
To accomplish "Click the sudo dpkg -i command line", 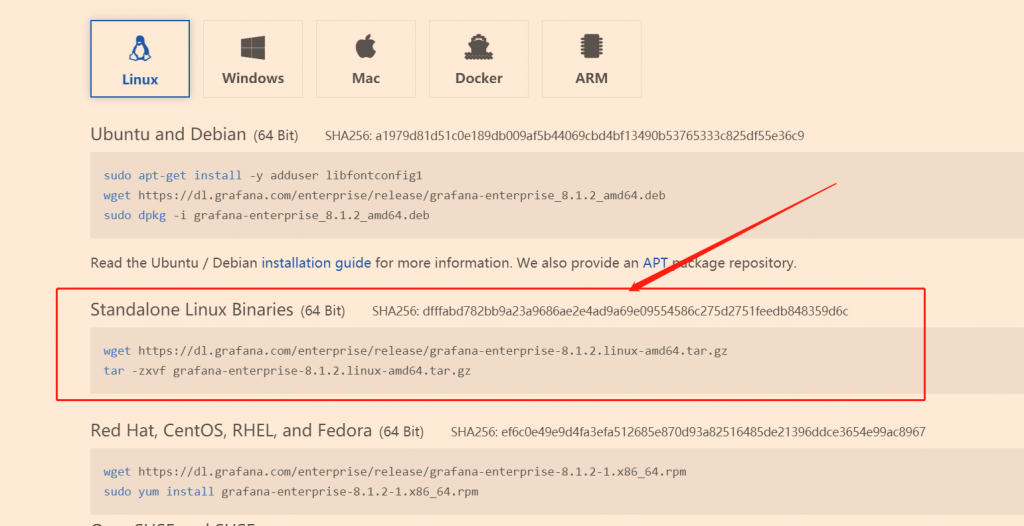I will point(266,215).
